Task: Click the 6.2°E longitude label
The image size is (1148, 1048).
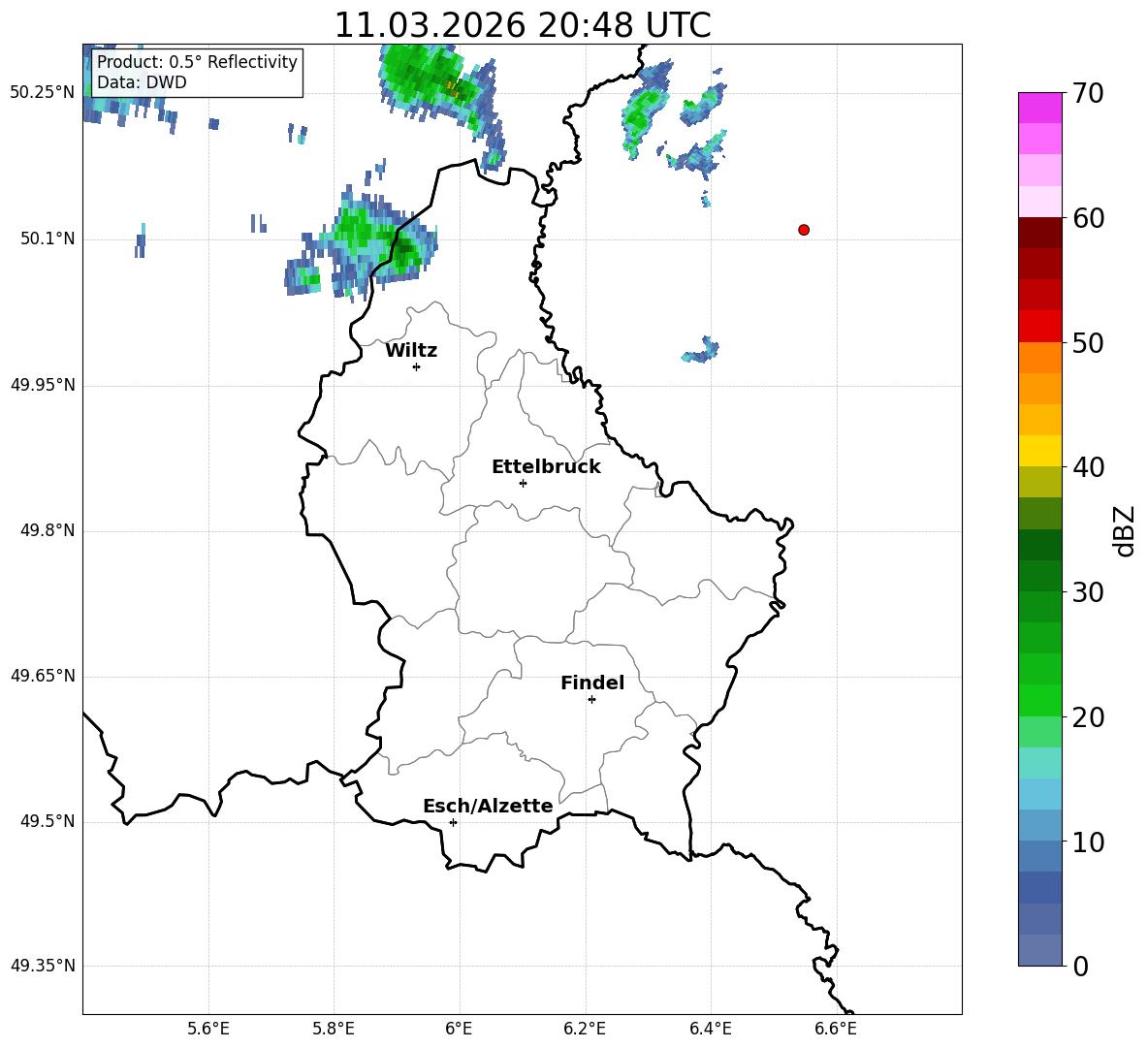Action: click(x=585, y=1029)
